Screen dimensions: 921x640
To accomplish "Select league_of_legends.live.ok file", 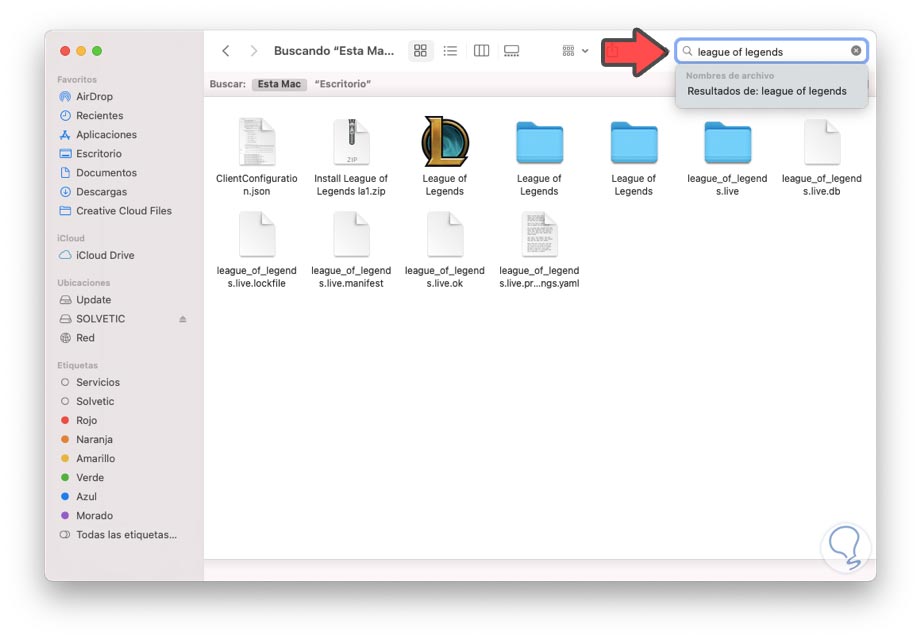I will [445, 235].
